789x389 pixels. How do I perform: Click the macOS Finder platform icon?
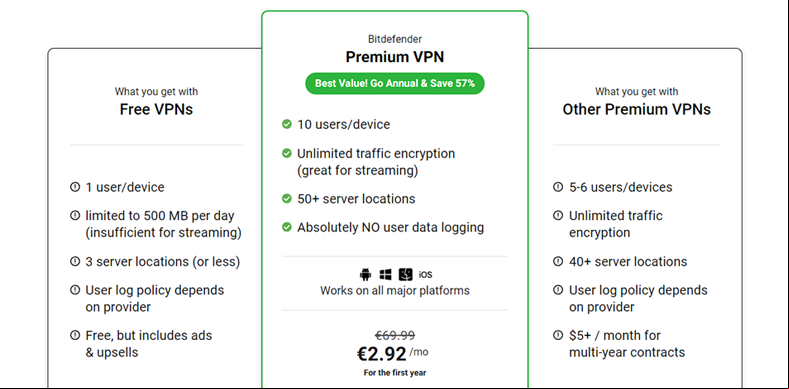point(406,275)
